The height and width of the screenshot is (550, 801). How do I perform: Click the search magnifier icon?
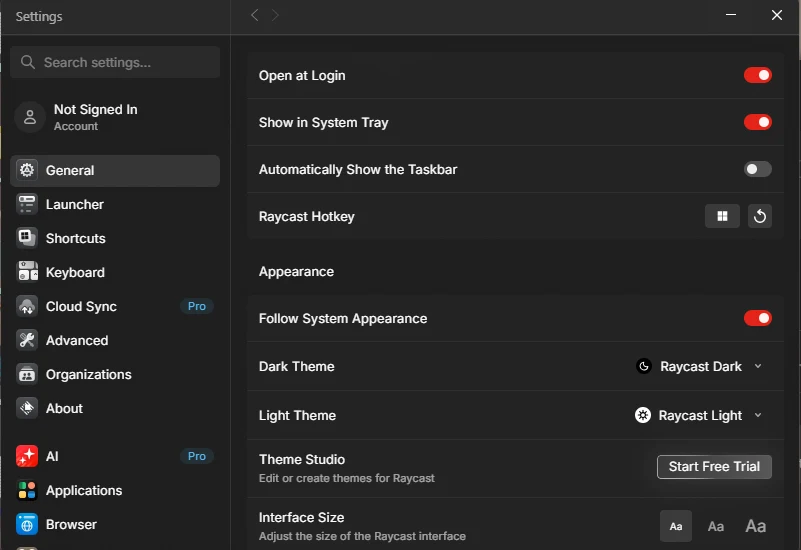point(28,62)
